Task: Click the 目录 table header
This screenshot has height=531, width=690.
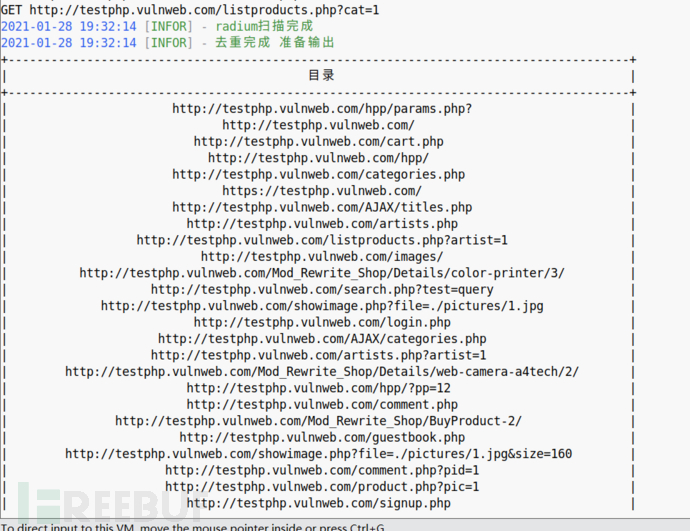Action: (321, 75)
